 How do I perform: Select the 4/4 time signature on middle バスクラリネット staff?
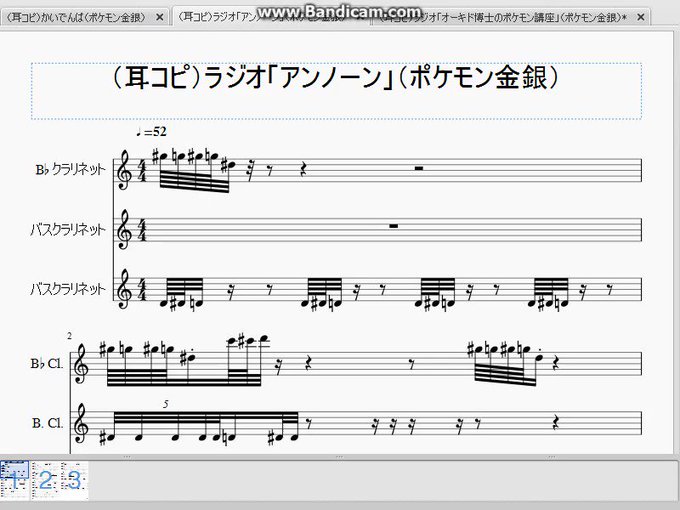(142, 230)
